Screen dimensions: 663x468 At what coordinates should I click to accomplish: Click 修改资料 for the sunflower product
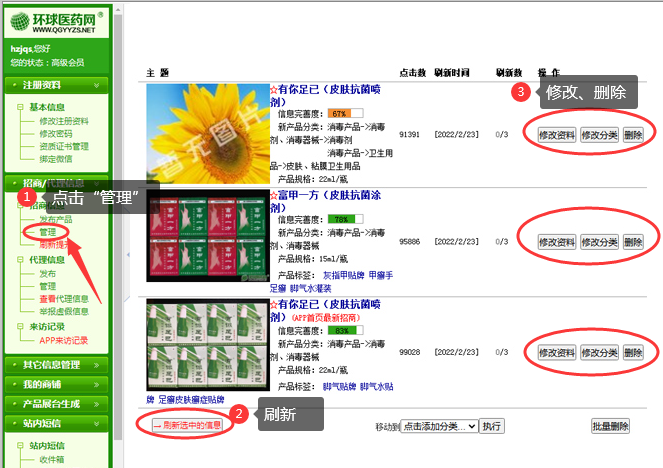pyautogui.click(x=556, y=134)
